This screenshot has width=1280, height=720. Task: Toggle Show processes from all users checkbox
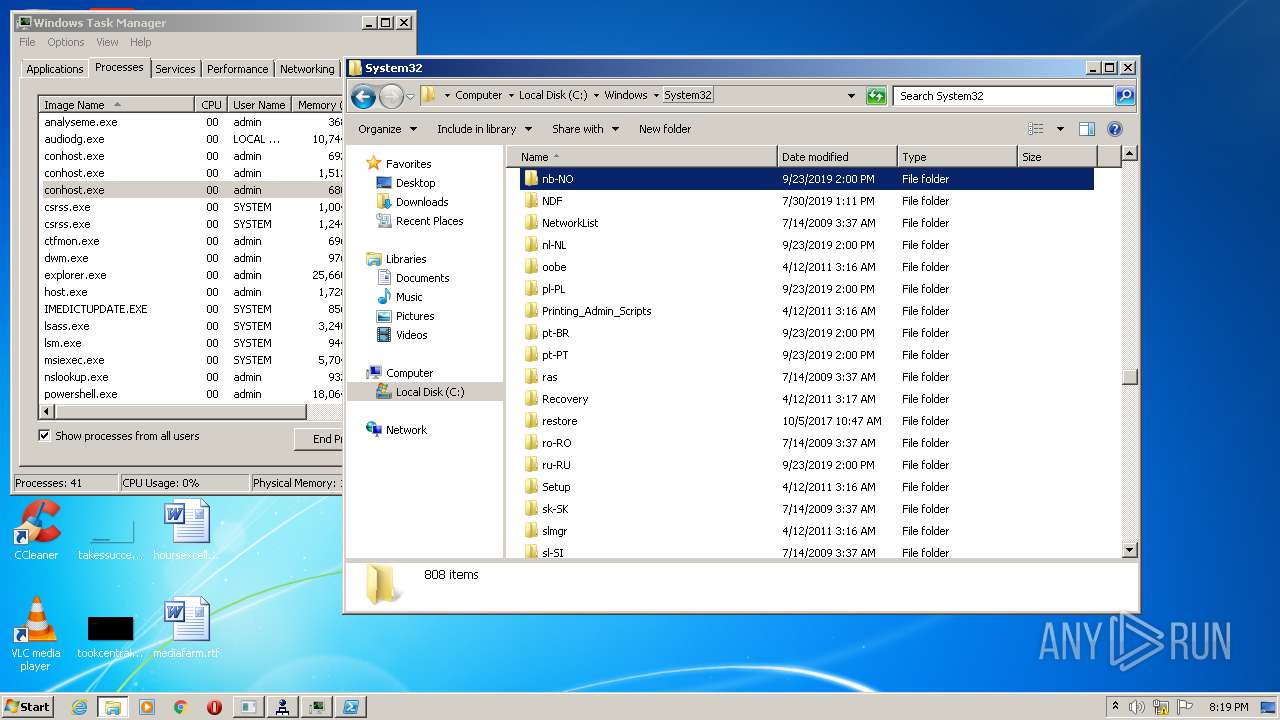coord(44,436)
